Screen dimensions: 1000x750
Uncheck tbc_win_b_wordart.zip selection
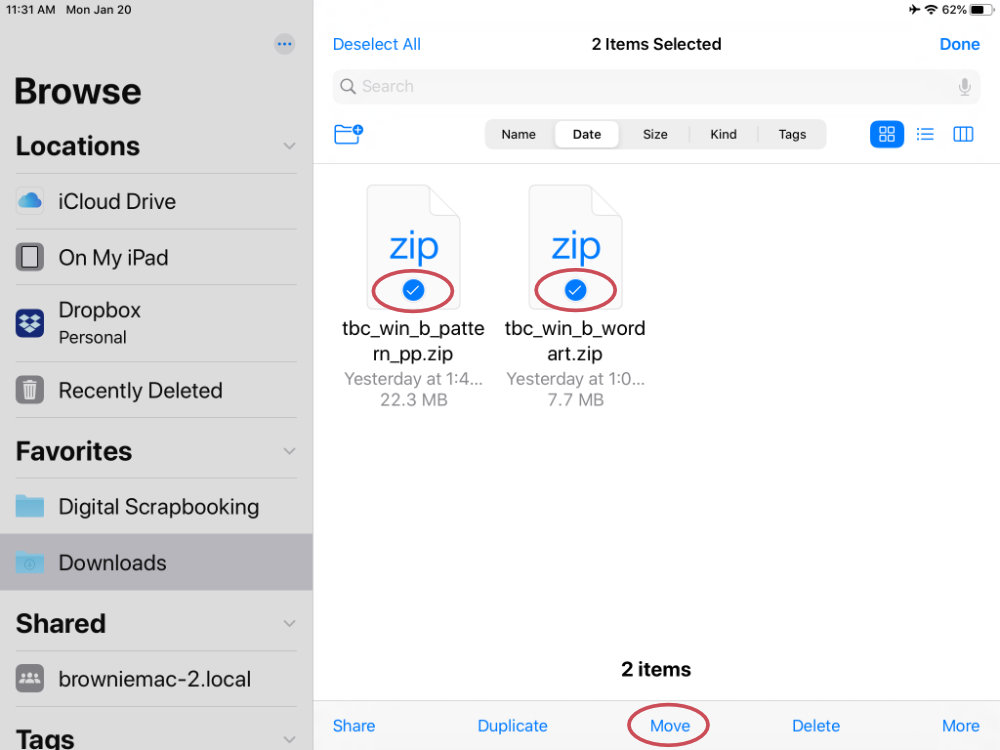click(575, 290)
